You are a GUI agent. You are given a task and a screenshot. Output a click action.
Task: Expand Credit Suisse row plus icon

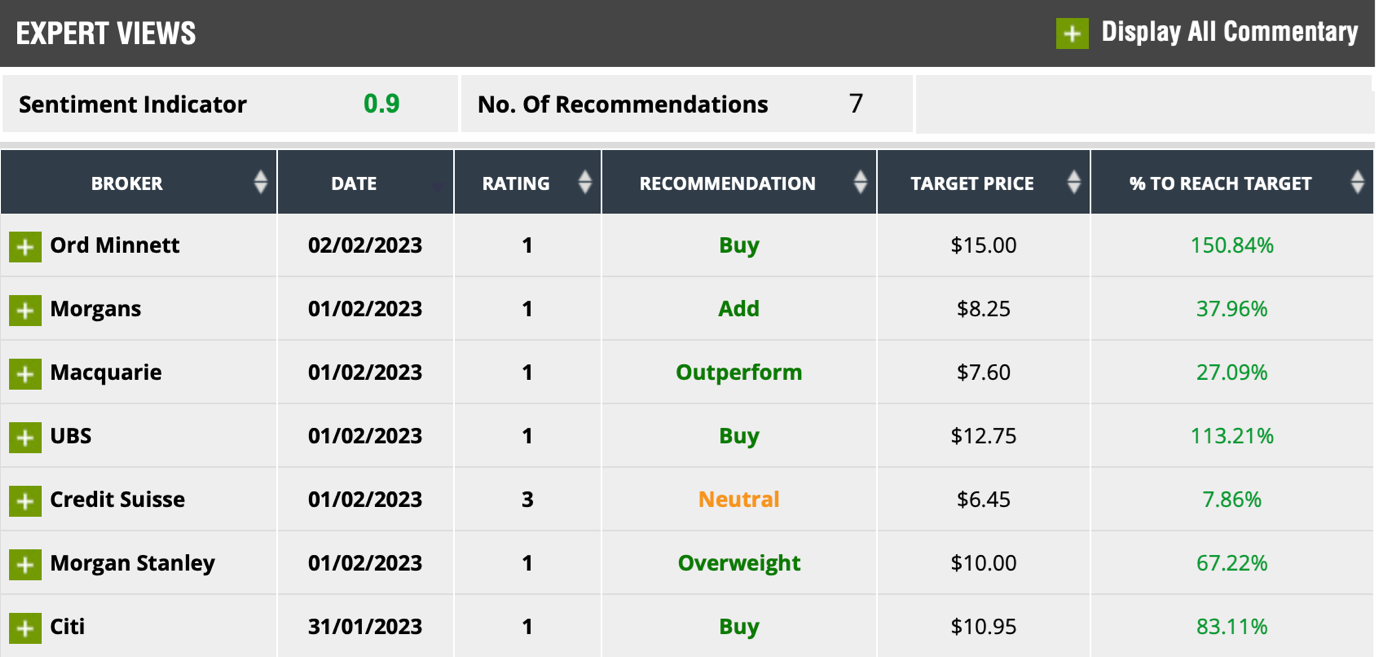click(25, 500)
